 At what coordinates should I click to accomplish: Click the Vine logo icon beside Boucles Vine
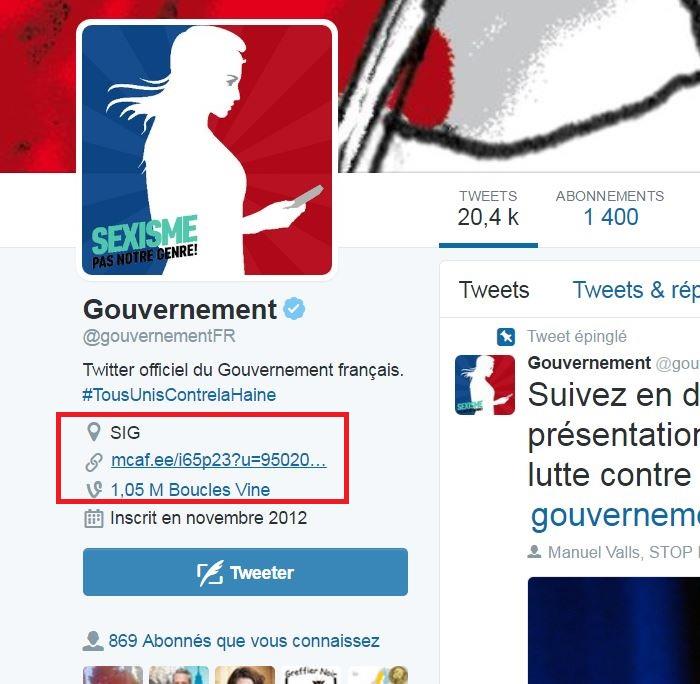pyautogui.click(x=94, y=490)
